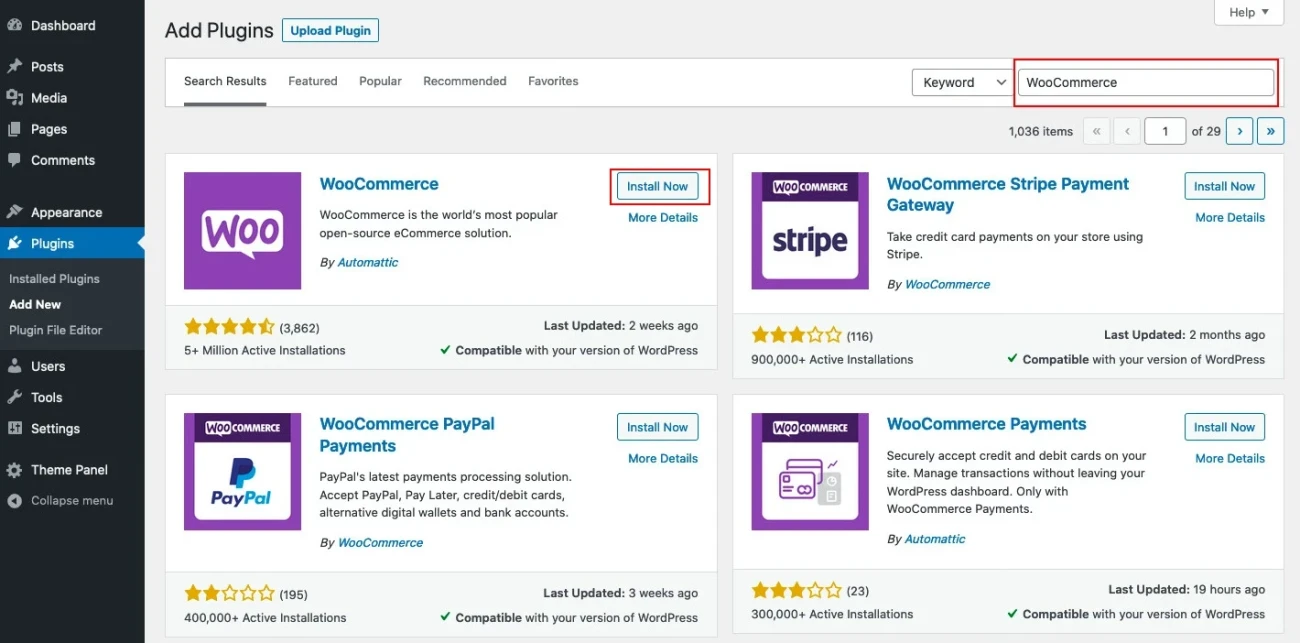
Task: Open the Media library icon
Action: (16, 97)
